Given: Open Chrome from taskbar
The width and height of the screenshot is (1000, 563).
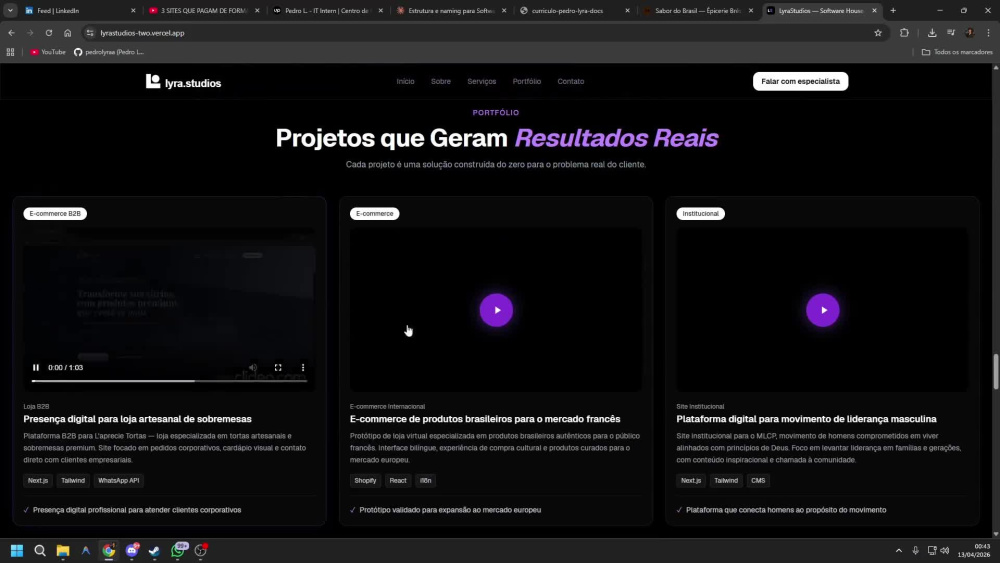Looking at the screenshot, I should tap(108, 550).
